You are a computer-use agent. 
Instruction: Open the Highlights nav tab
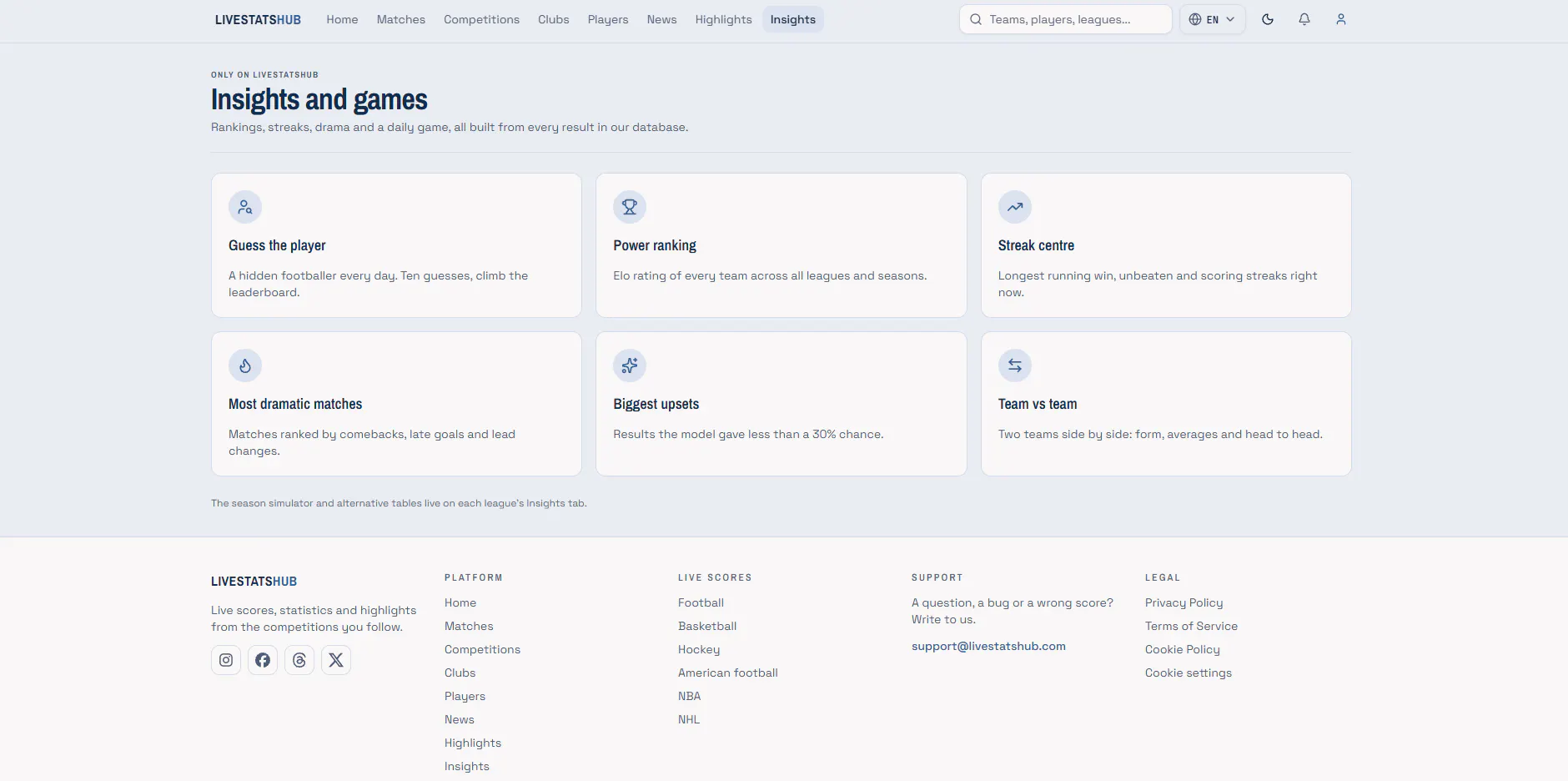pyautogui.click(x=723, y=19)
